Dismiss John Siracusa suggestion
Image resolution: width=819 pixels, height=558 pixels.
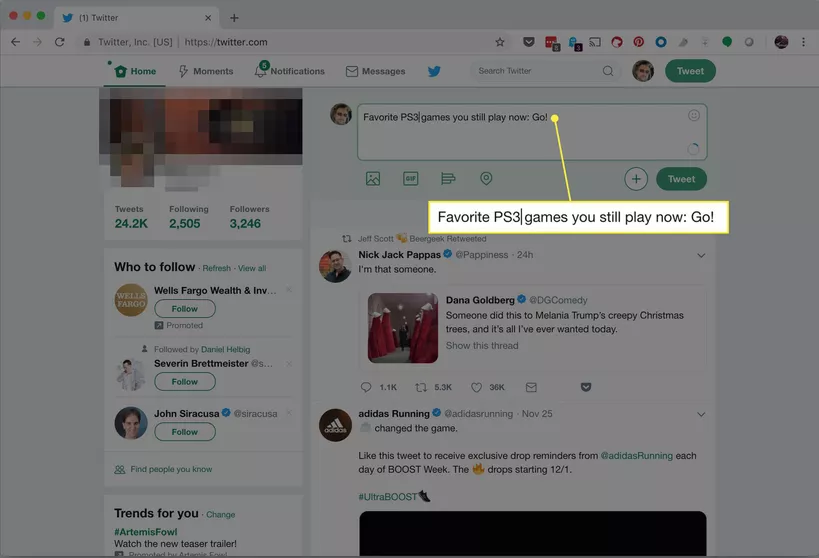point(289,413)
